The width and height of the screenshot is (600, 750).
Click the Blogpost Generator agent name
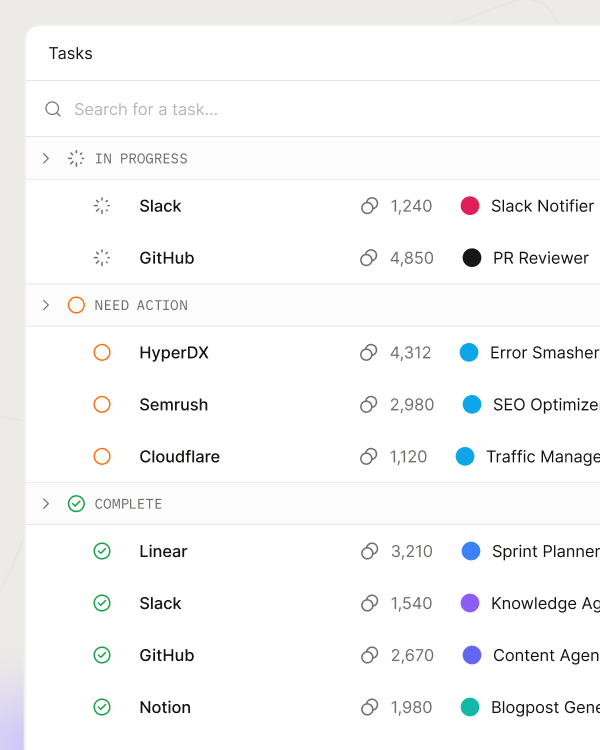point(545,707)
